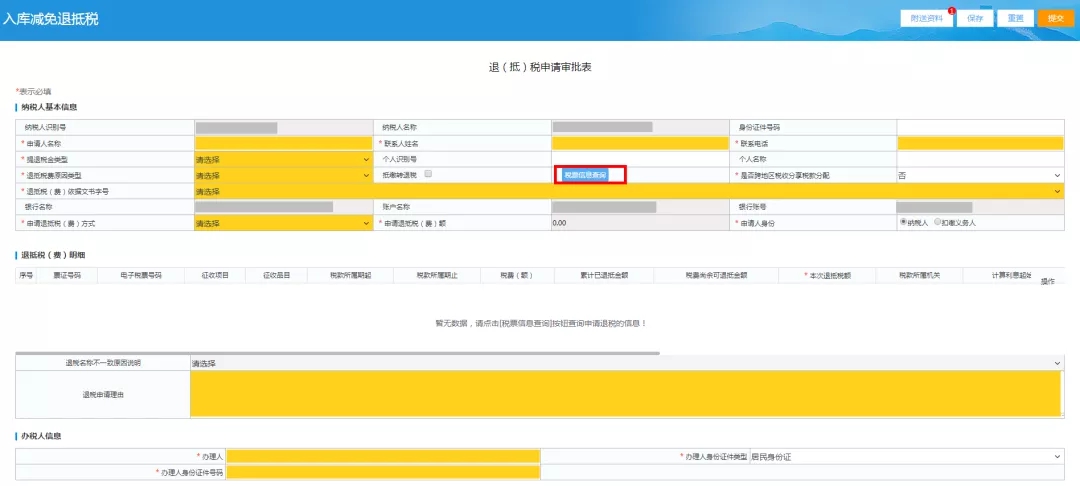Click the 税款所属期止 column header
This screenshot has width=1080, height=486.
coord(437,275)
